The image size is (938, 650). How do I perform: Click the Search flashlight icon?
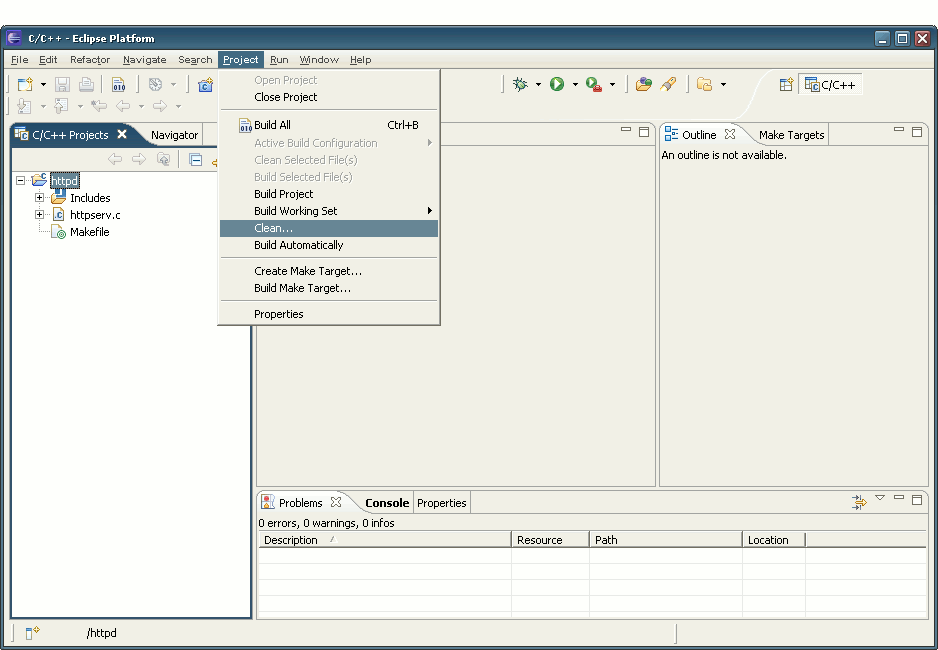668,84
